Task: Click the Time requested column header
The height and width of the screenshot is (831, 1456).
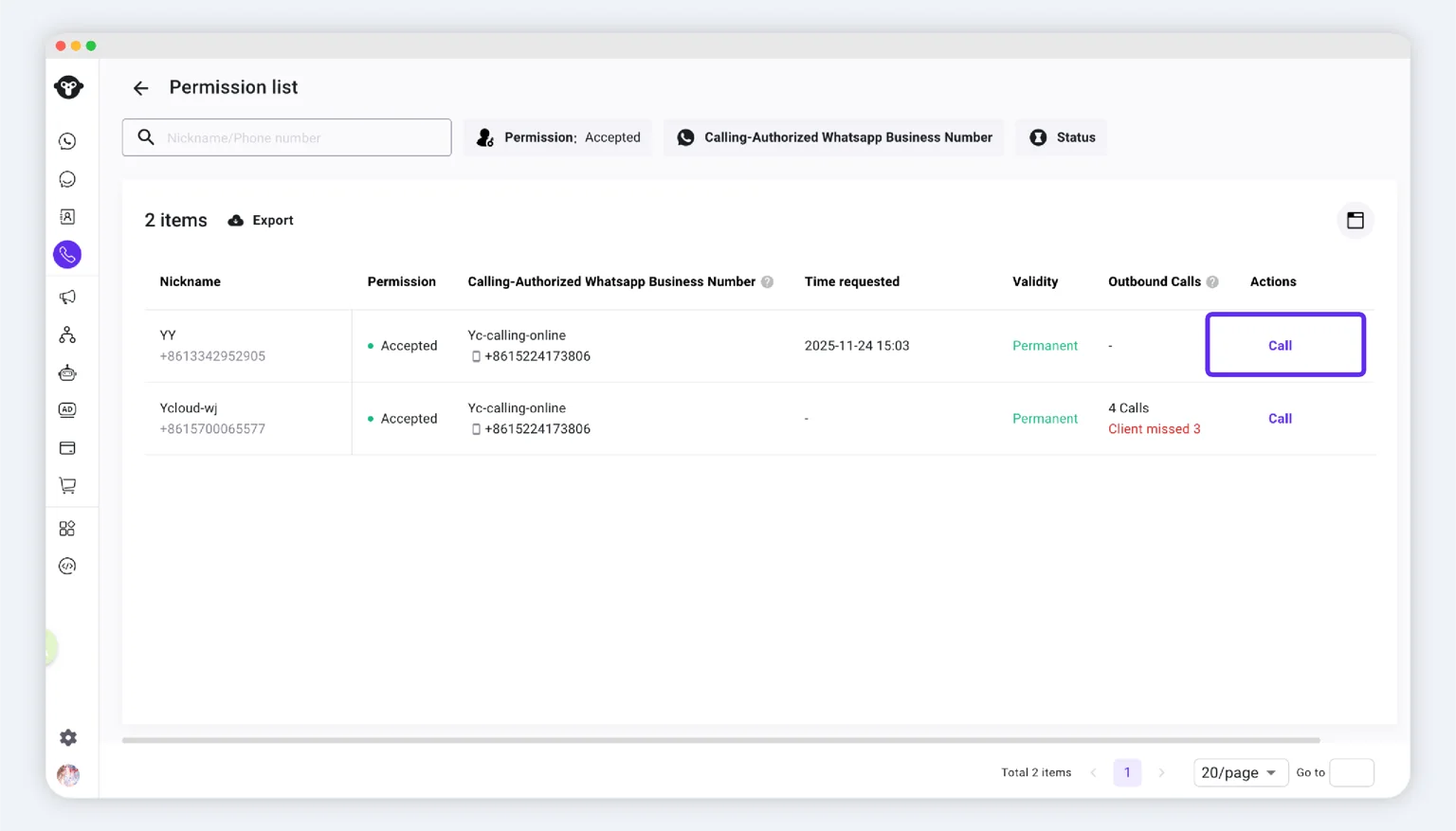Action: click(x=852, y=282)
